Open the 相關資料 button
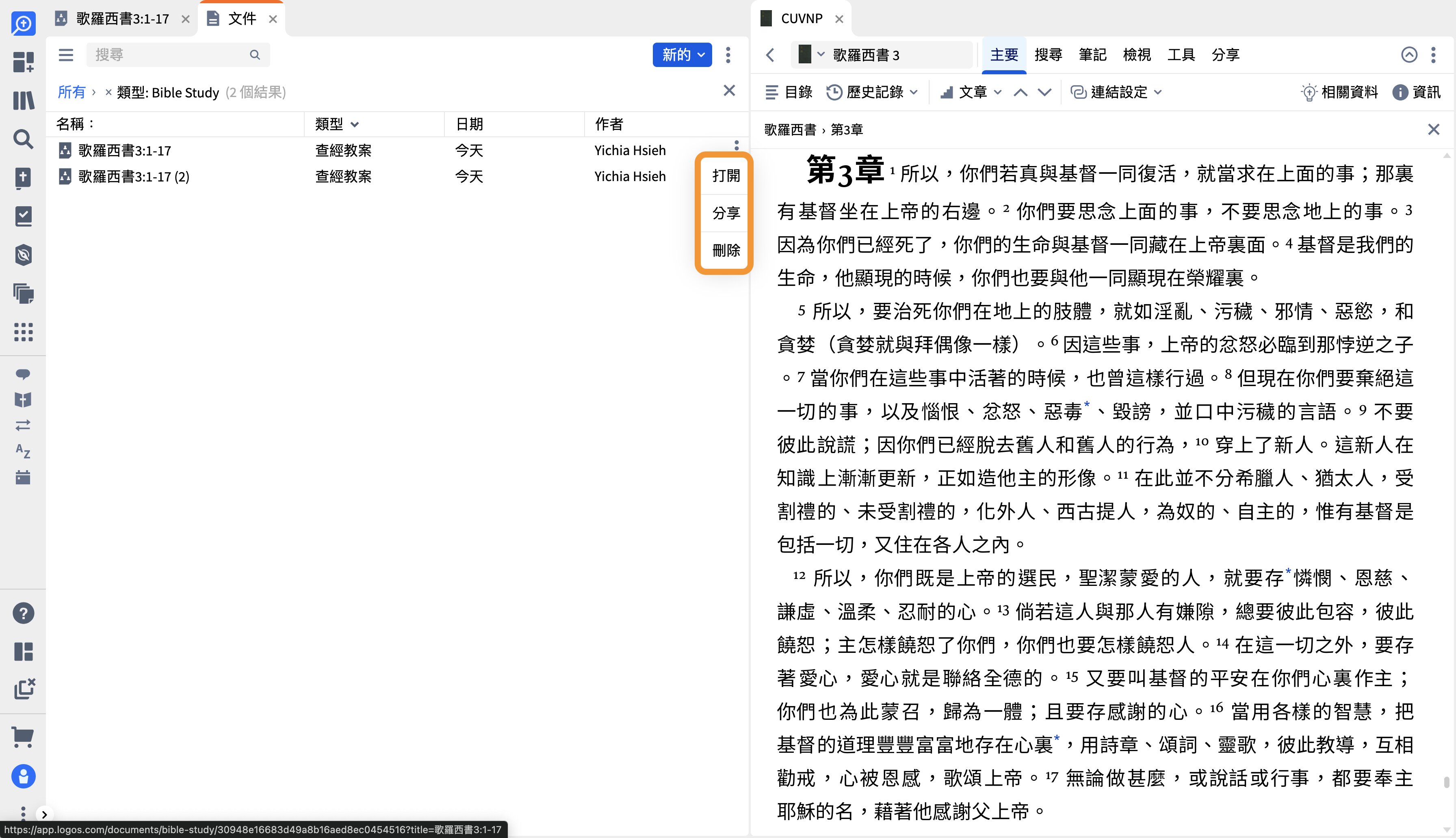The image size is (1456, 838). coord(1339,92)
